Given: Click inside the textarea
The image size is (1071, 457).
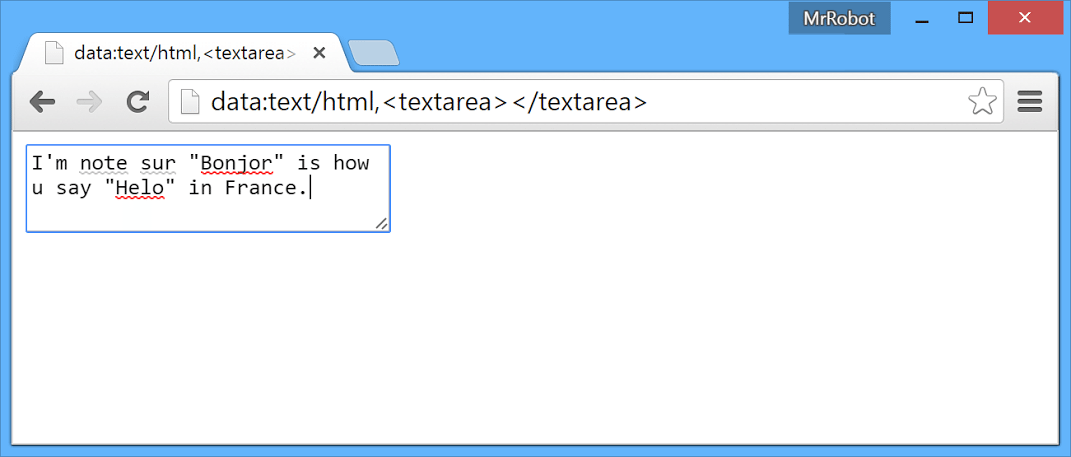Looking at the screenshot, I should pyautogui.click(x=208, y=189).
